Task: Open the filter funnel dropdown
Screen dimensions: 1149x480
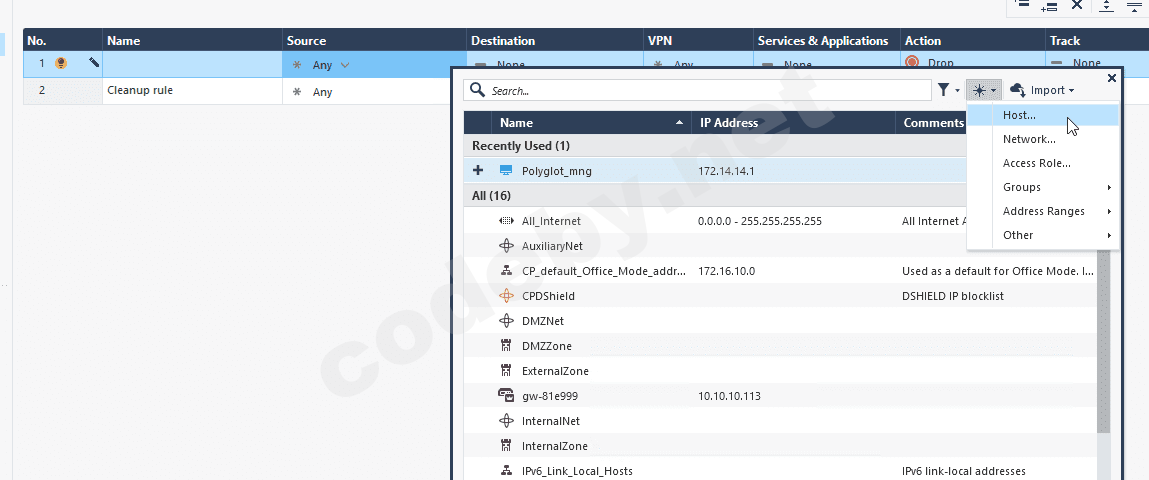Action: tap(948, 90)
